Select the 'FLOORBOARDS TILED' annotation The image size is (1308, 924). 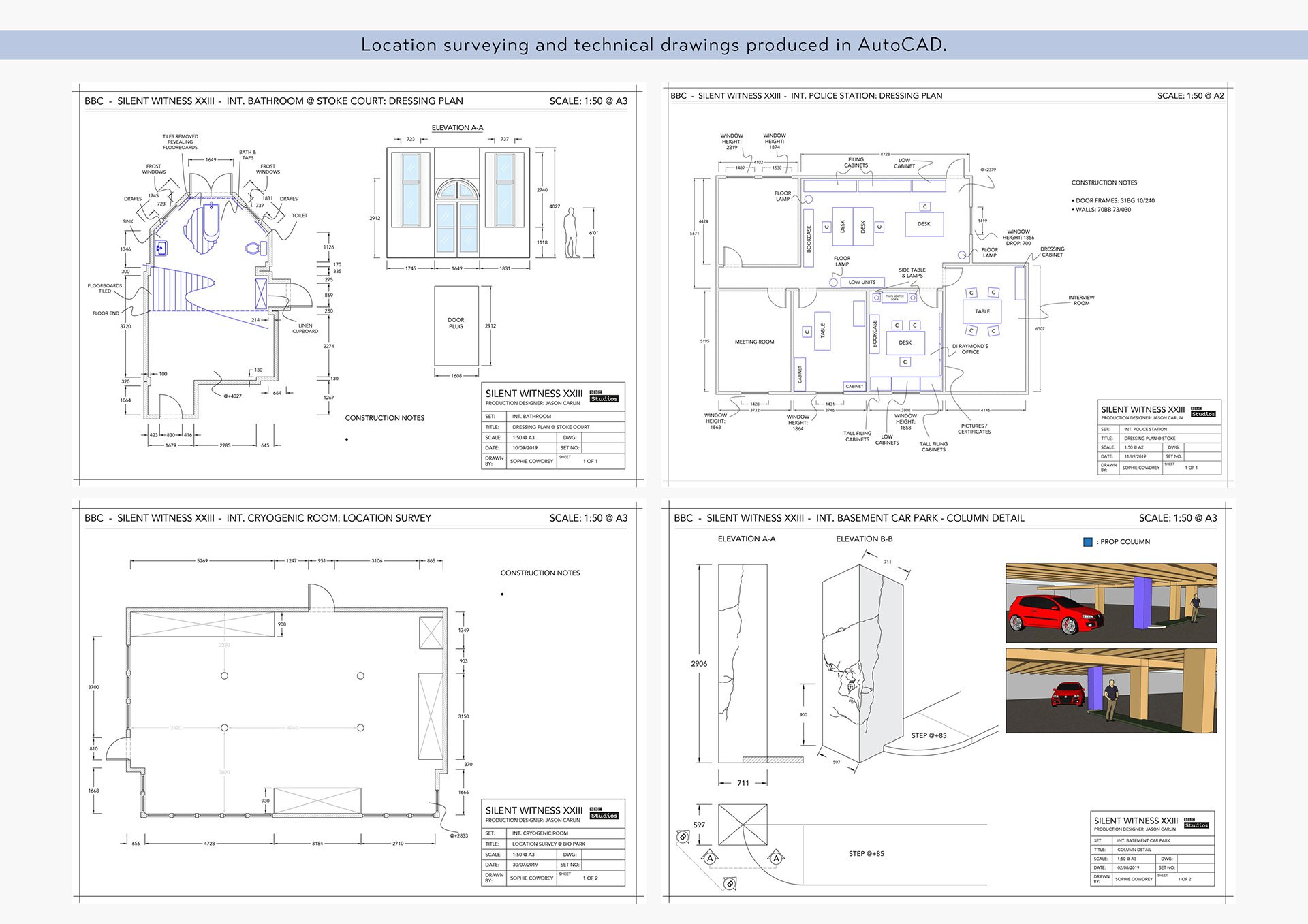pos(105,289)
